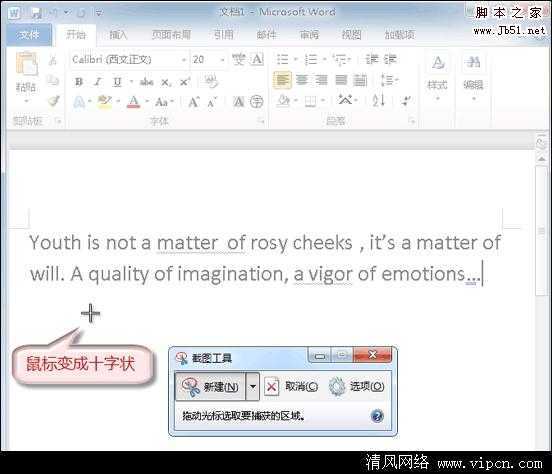
Task: Click Cancel (取消) in Snipping Tool
Action: pyautogui.click(x=291, y=387)
